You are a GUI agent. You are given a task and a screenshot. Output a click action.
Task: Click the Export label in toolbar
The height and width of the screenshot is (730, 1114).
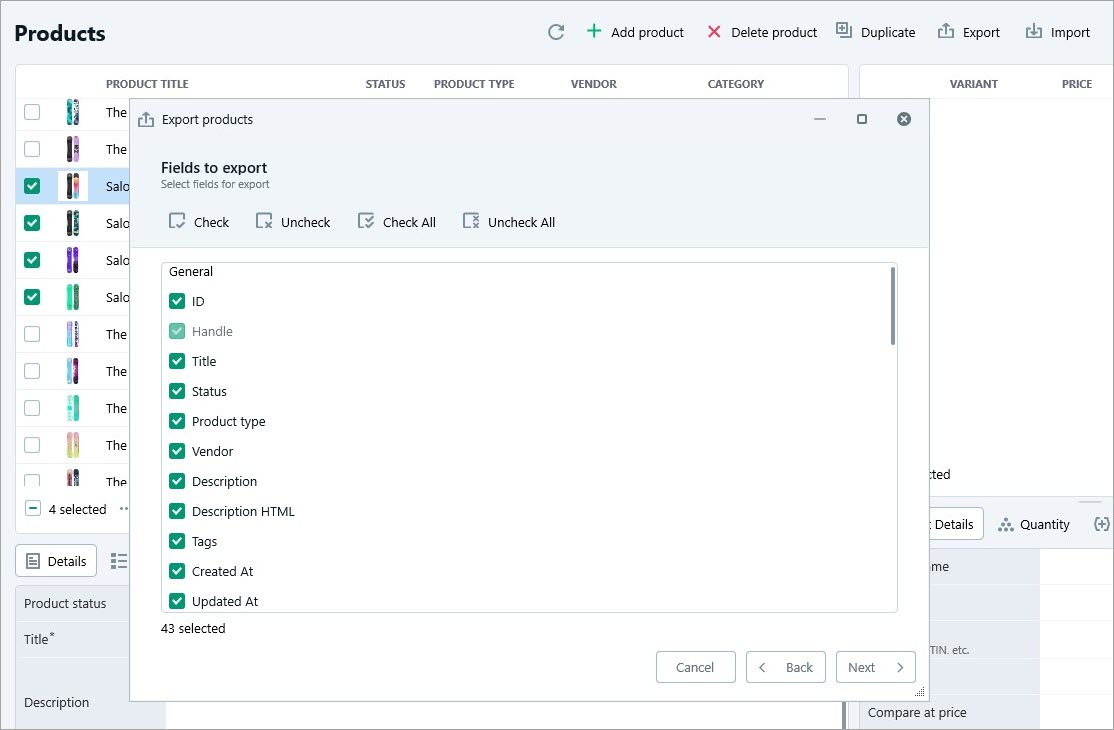coord(981,33)
